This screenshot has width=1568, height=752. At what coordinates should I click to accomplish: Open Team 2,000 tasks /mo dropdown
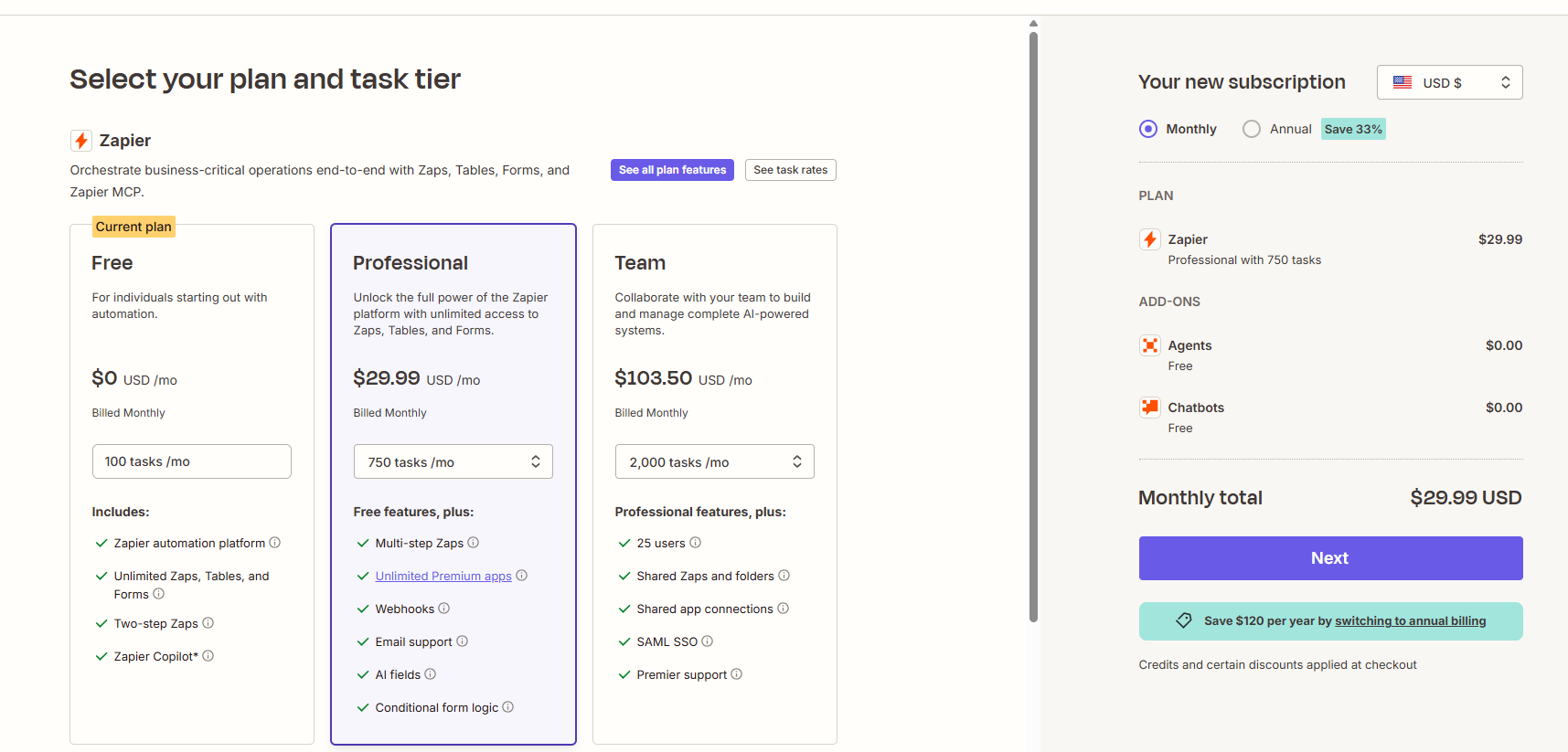[715, 461]
